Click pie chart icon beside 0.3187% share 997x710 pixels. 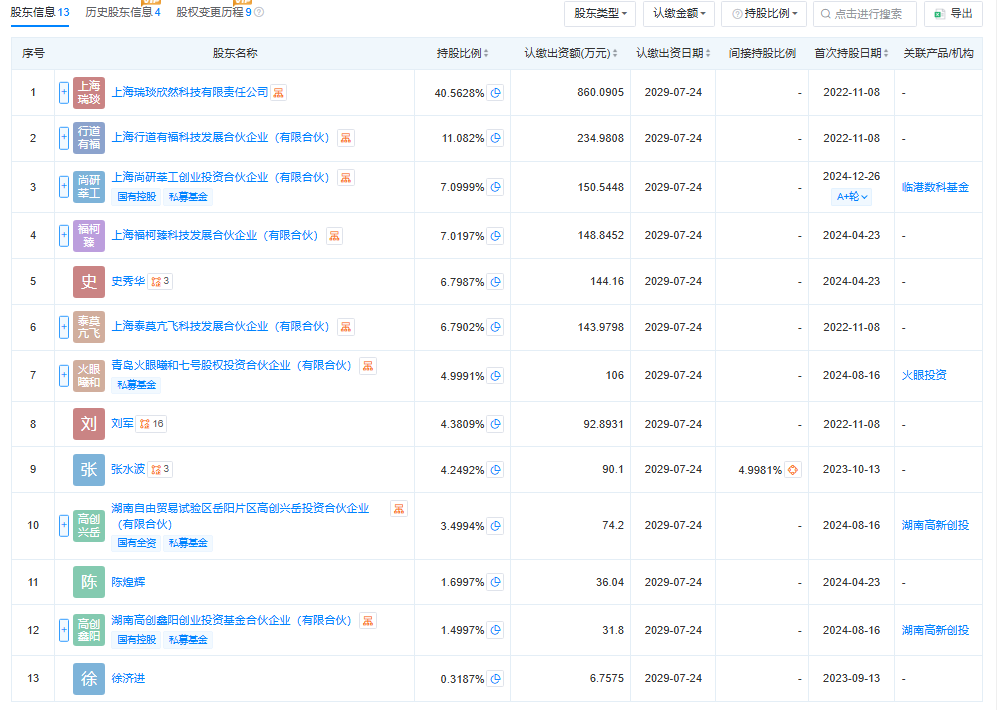pyautogui.click(x=495, y=679)
